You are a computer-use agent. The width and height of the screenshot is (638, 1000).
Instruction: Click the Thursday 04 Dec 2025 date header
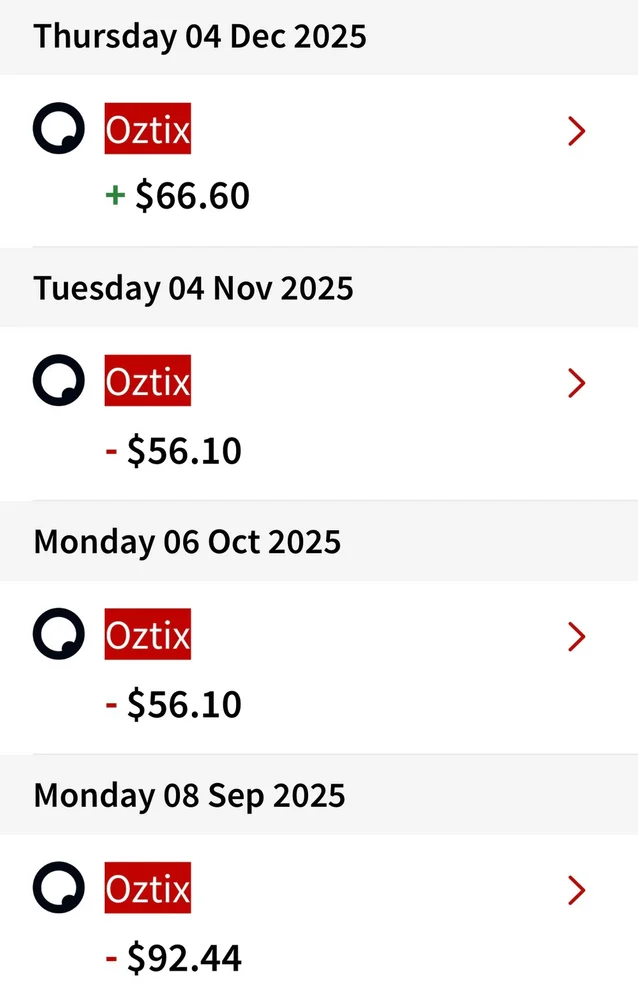[200, 37]
